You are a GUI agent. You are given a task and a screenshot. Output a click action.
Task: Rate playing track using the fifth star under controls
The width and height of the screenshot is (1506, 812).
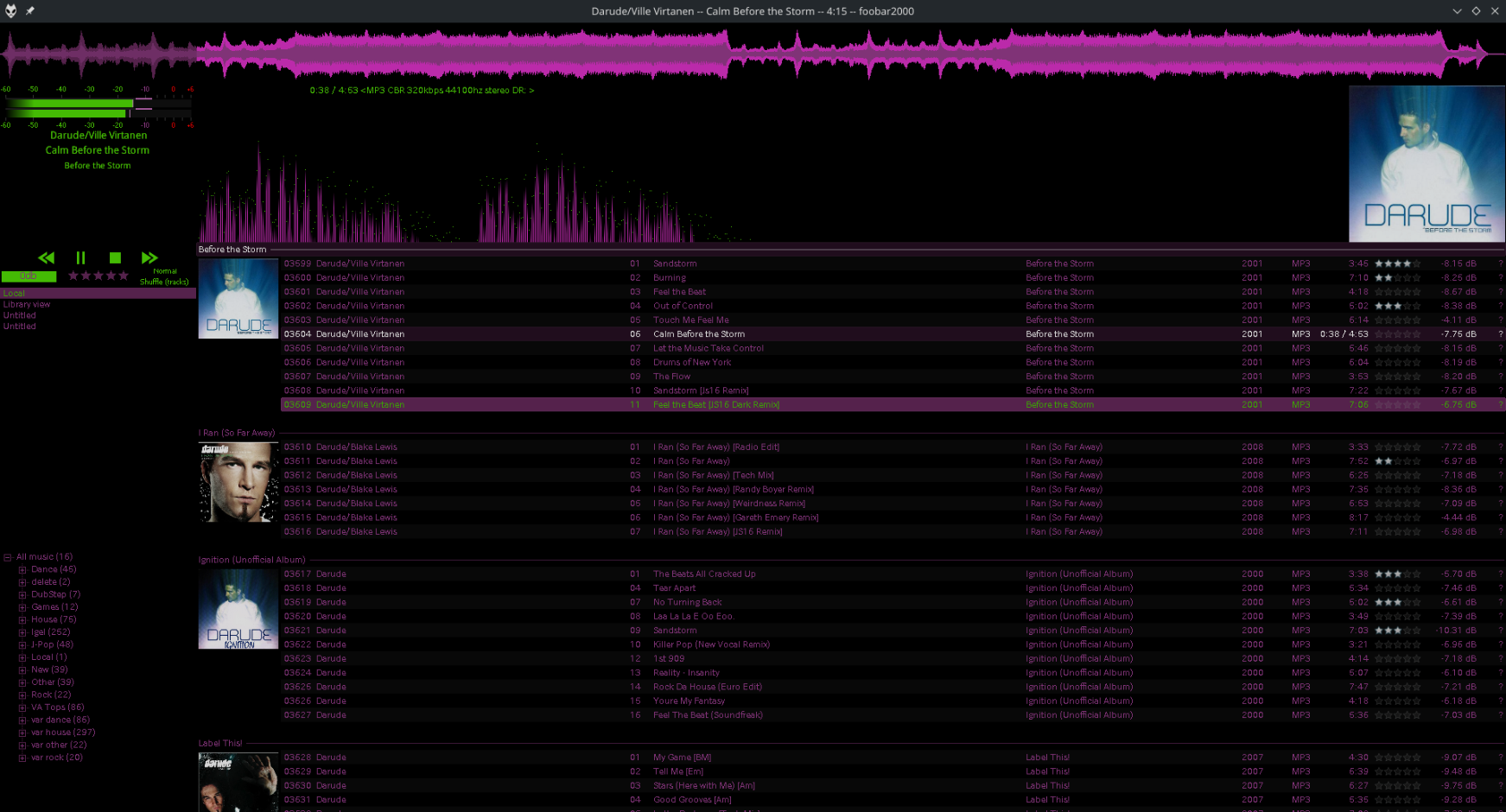click(x=124, y=276)
